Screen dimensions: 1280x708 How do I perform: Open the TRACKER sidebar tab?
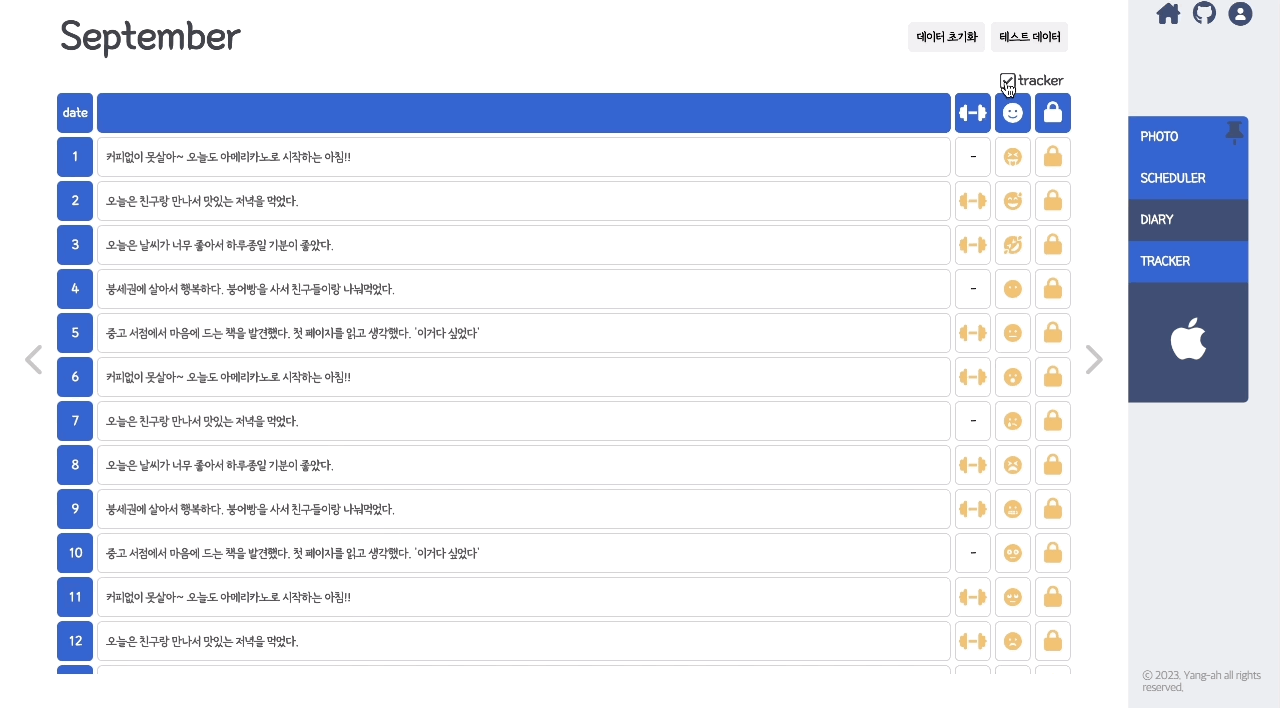[1188, 261]
